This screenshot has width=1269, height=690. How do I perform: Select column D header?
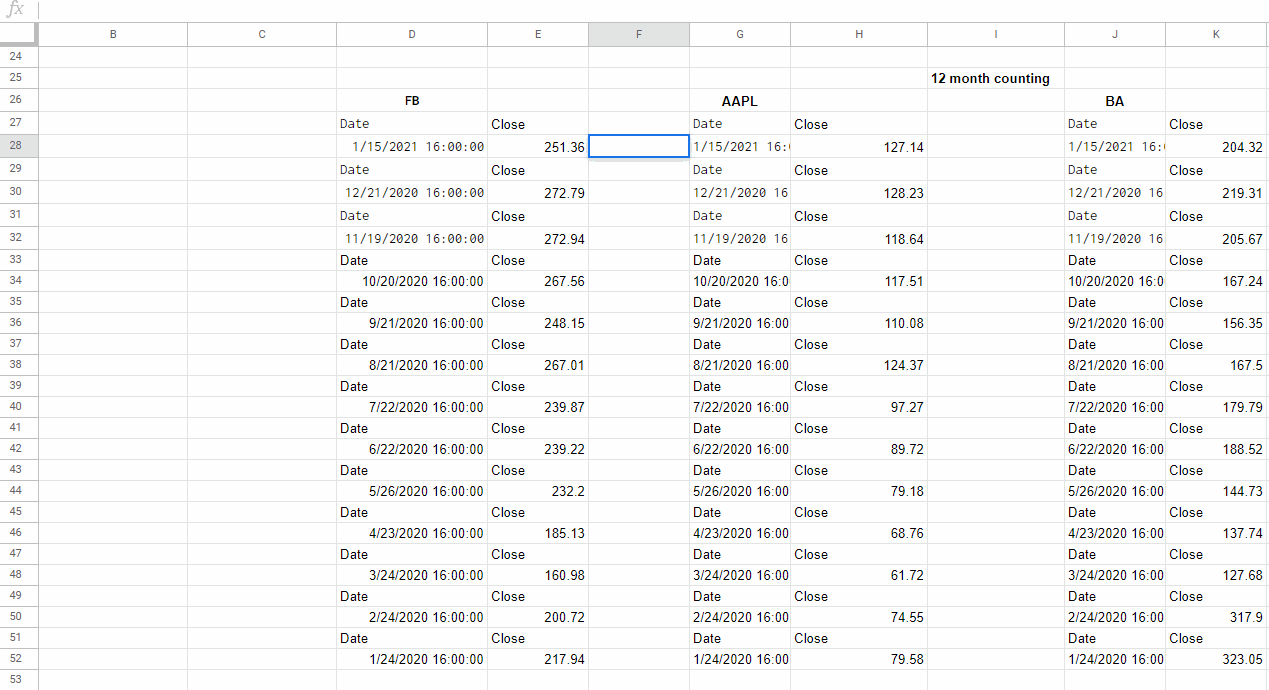(x=412, y=34)
